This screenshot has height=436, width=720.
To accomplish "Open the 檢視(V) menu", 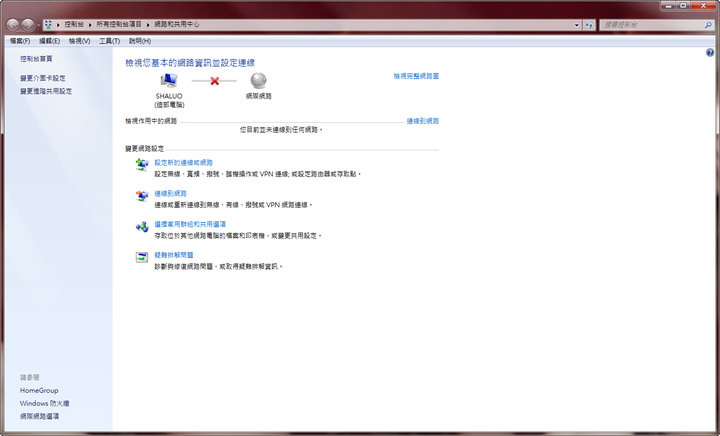I will (x=79, y=41).
